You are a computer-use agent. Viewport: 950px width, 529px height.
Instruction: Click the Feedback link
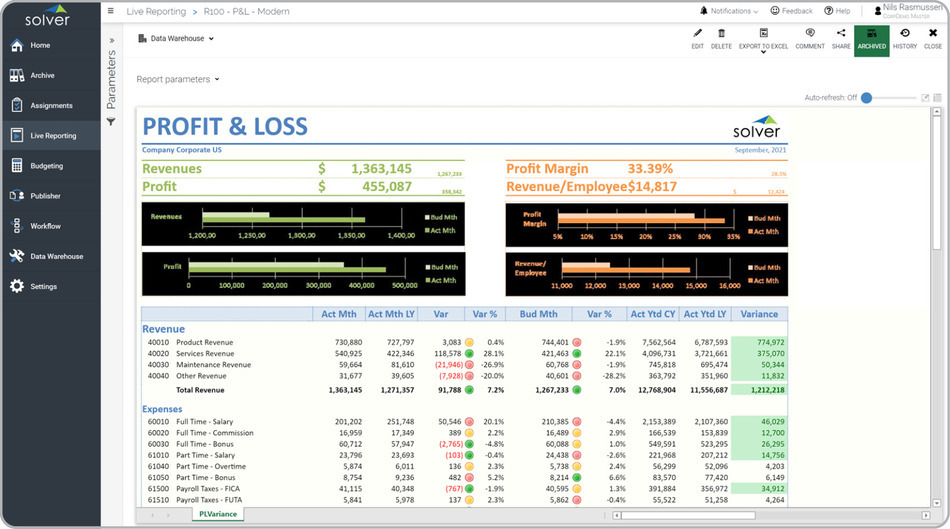792,11
